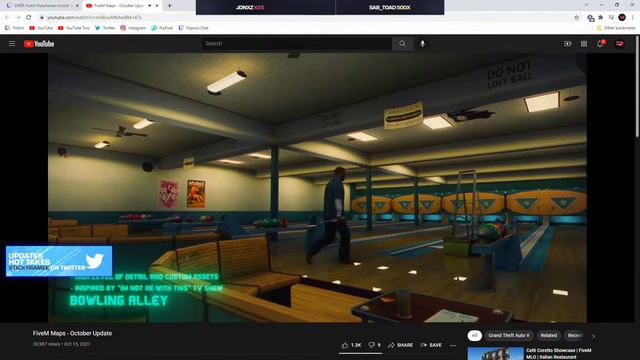
Task: Open the media control toolbar icon
Action: 611,18
